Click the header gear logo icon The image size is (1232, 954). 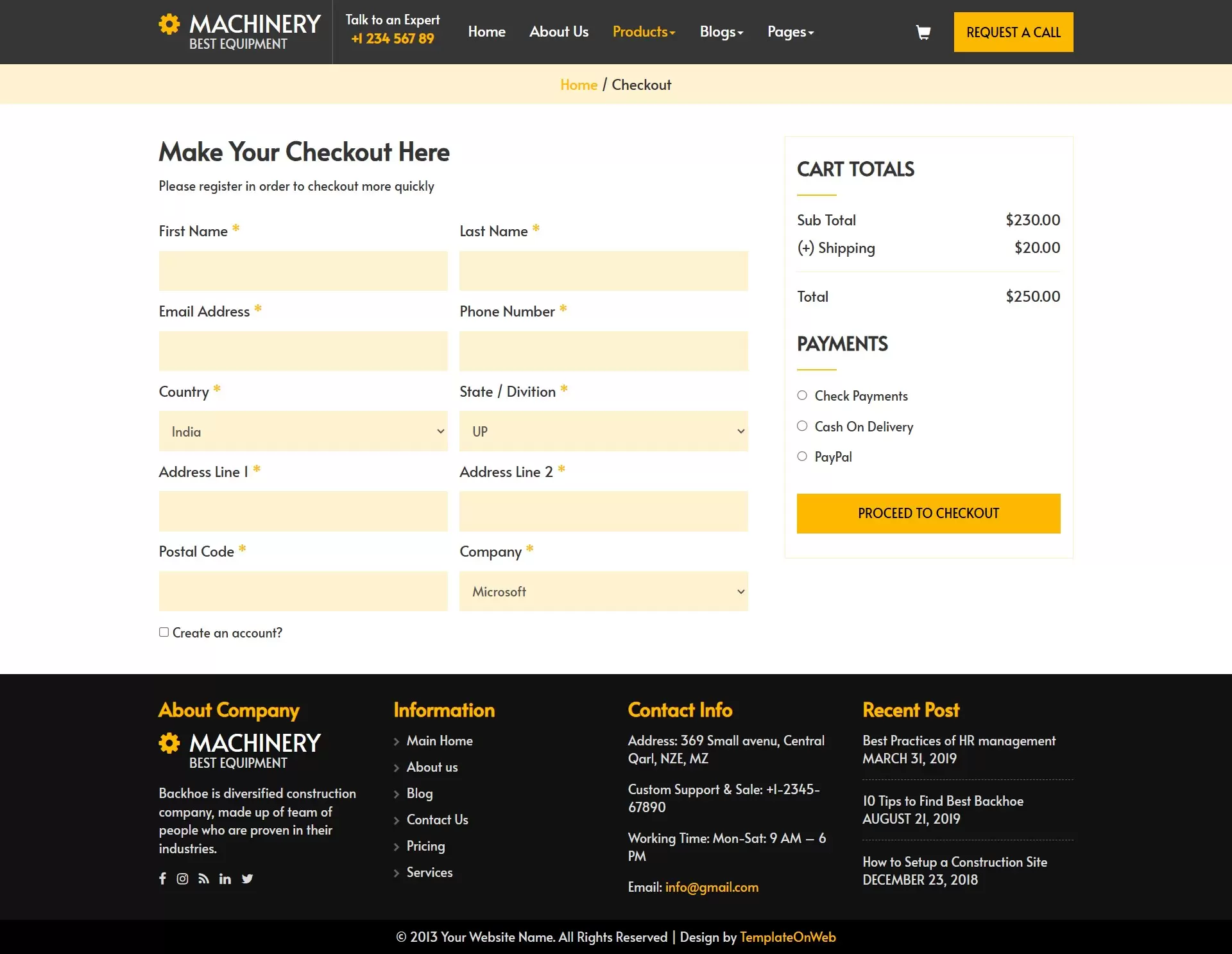point(169,24)
